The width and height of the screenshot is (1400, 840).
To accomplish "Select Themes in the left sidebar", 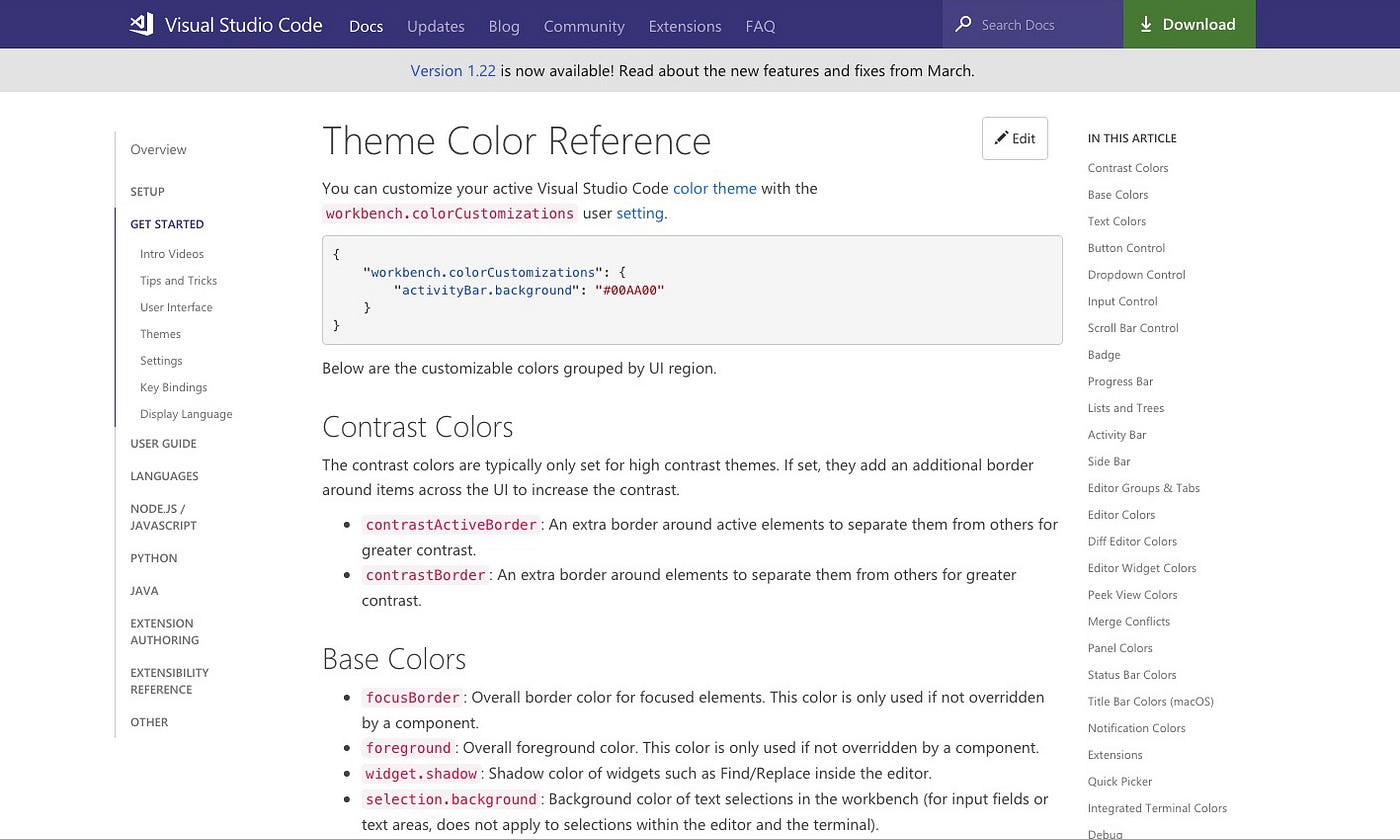I will (160, 334).
